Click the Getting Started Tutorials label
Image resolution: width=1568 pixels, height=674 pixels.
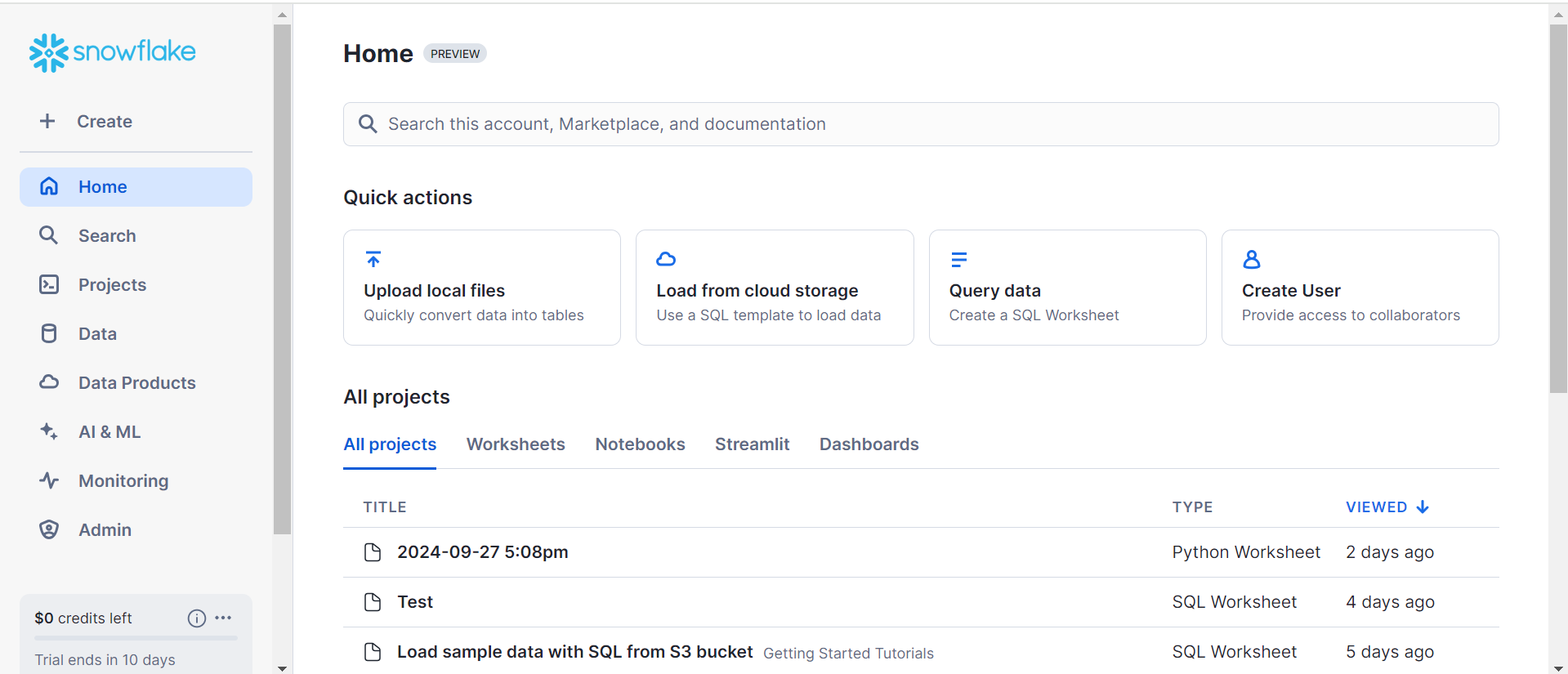coord(848,654)
